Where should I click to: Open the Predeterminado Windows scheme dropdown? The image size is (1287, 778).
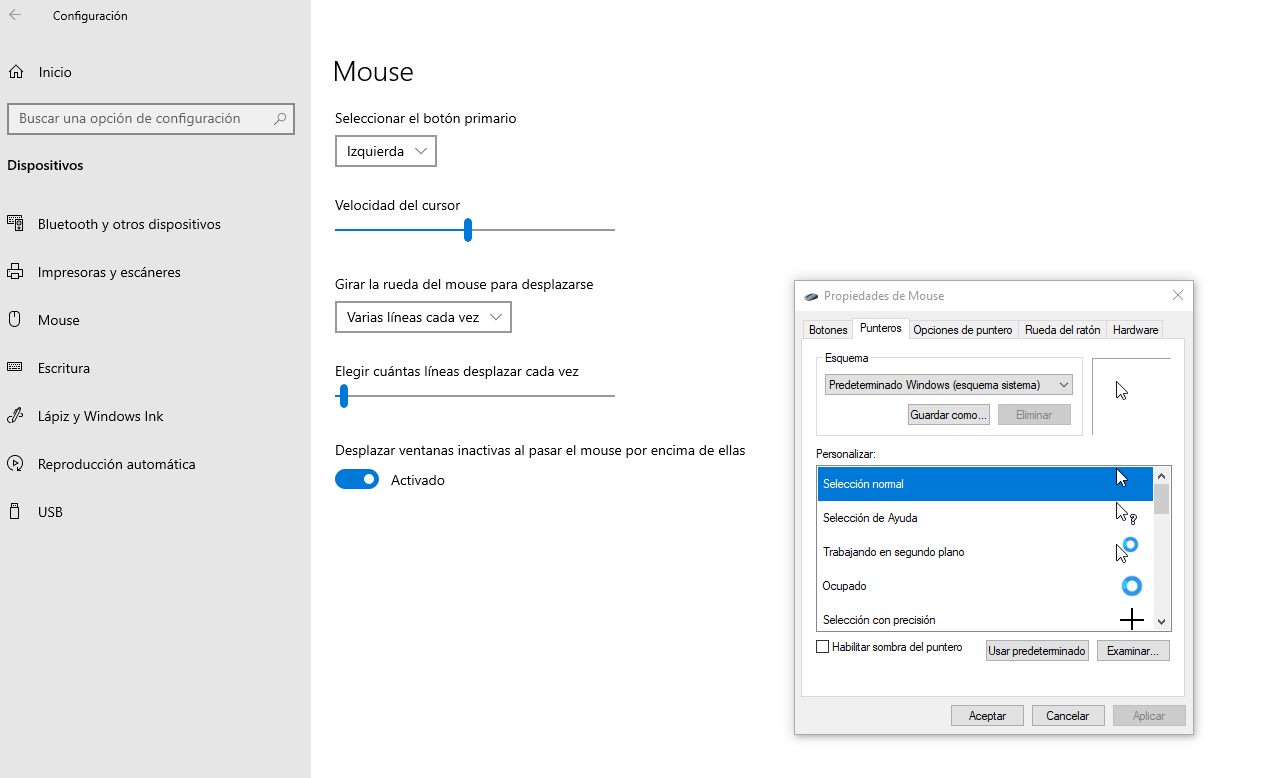(x=949, y=385)
